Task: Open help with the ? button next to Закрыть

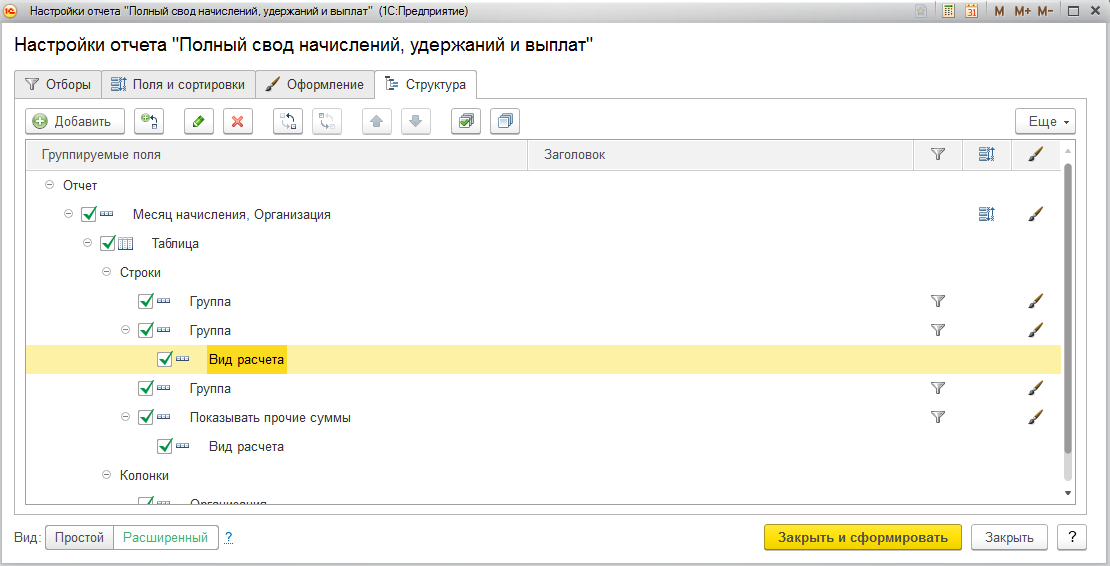Action: [1072, 537]
